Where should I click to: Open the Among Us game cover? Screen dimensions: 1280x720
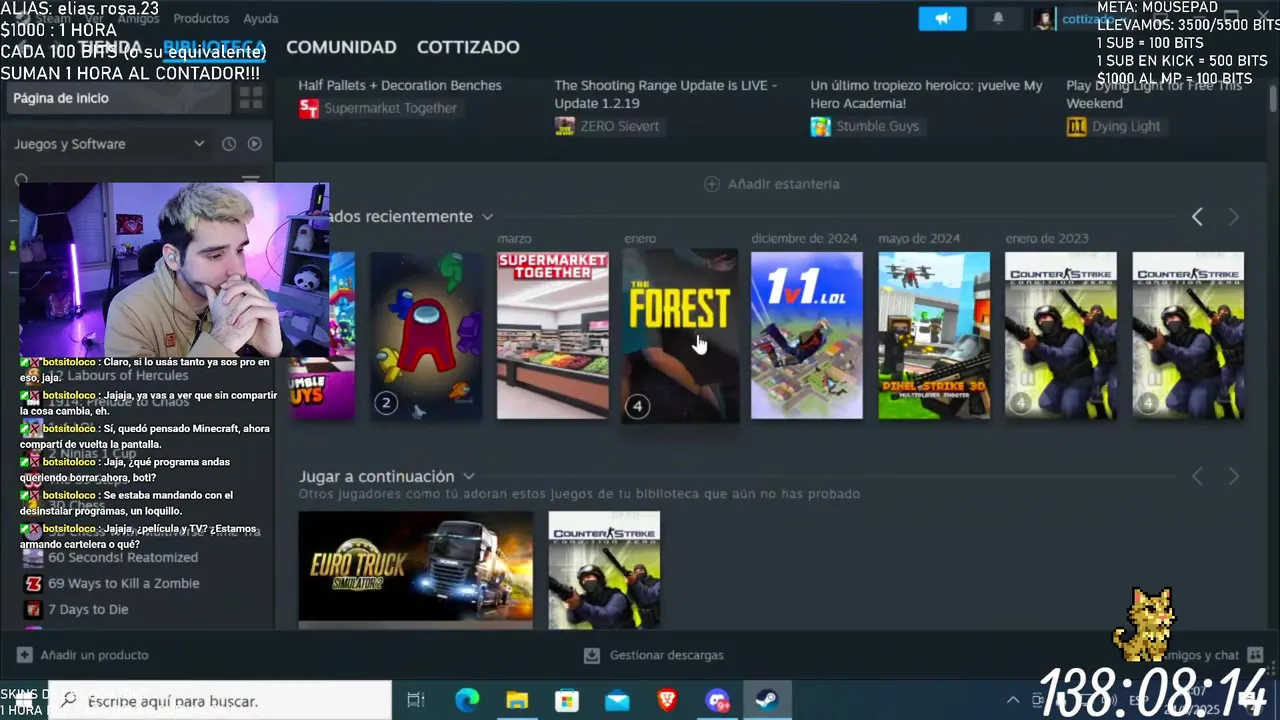click(x=426, y=336)
